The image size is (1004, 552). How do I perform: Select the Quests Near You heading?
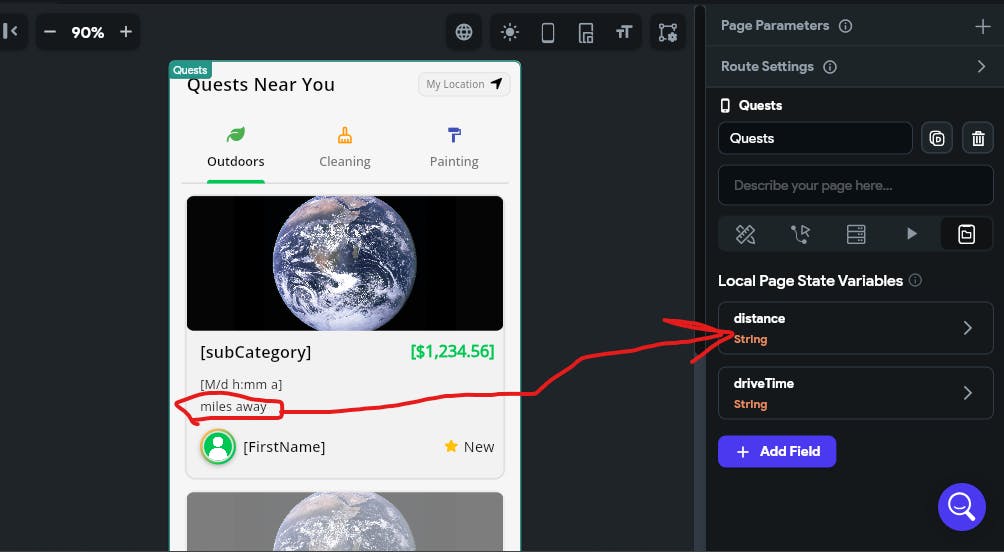pyautogui.click(x=261, y=85)
